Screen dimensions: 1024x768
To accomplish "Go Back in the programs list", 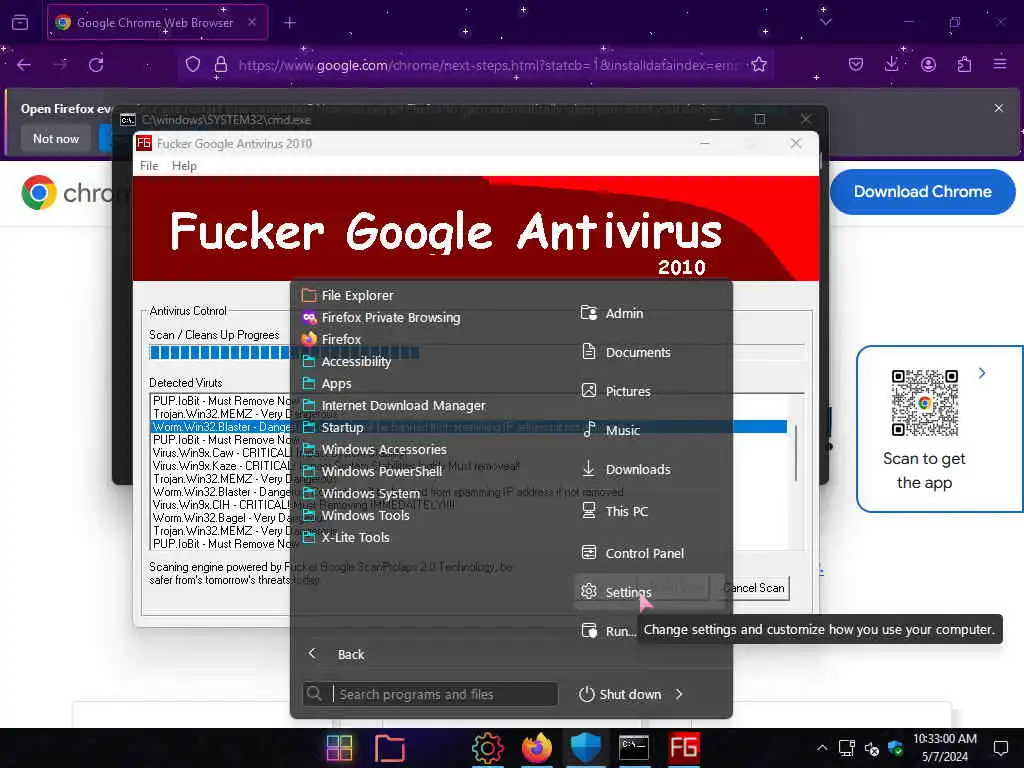I will point(336,654).
